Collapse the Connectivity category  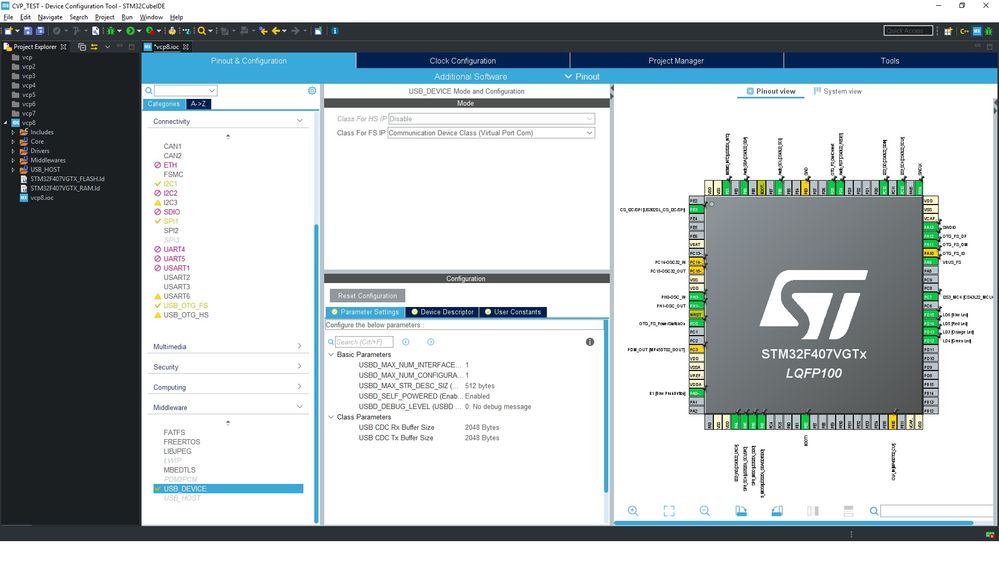point(299,121)
